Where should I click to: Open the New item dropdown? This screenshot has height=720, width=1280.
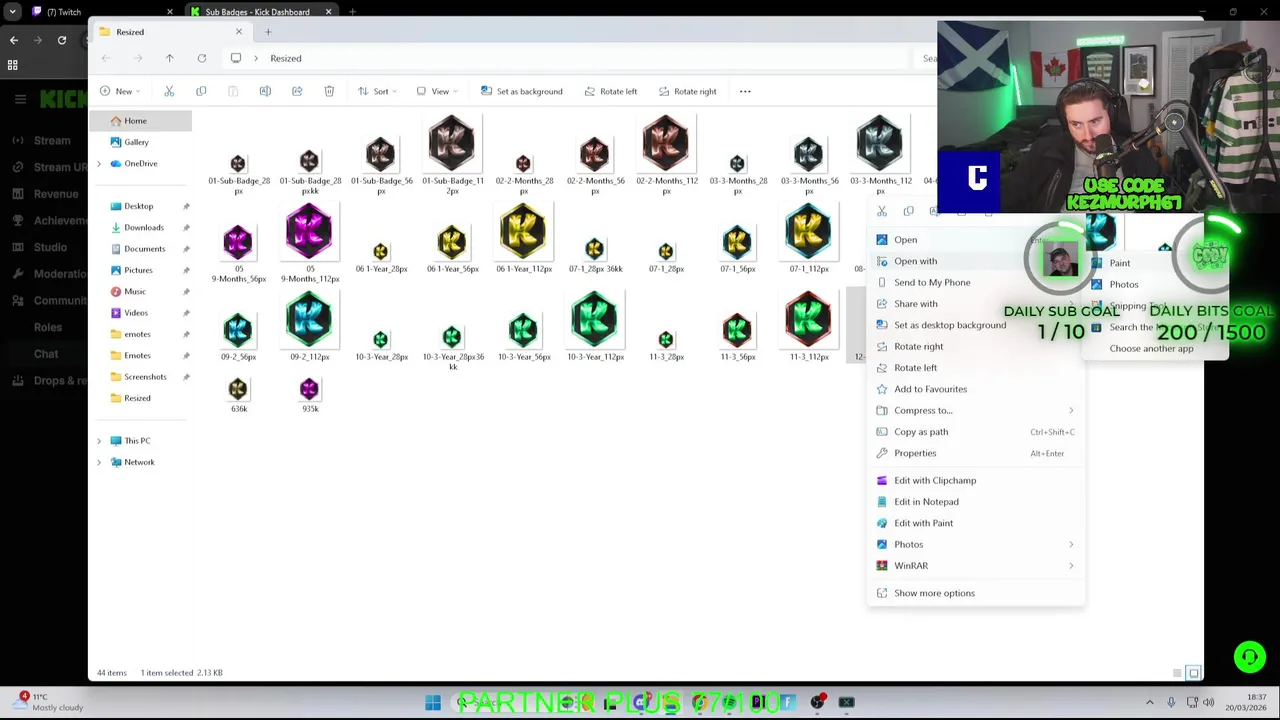tap(119, 91)
